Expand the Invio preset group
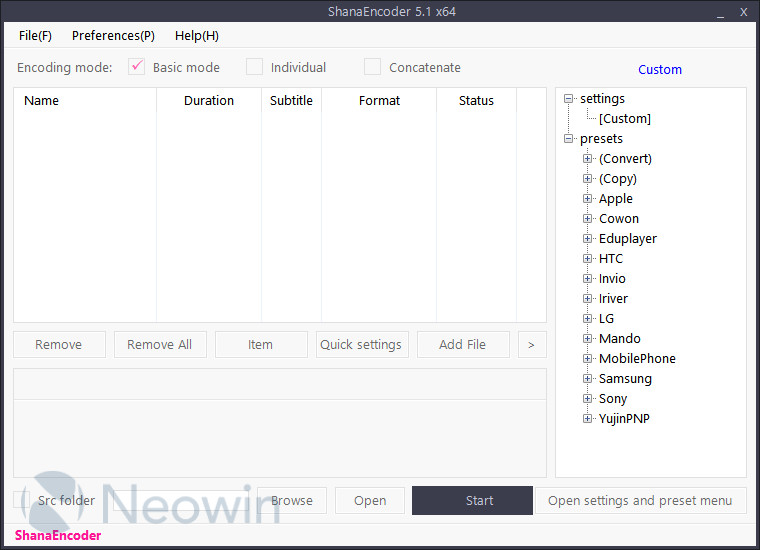Image resolution: width=760 pixels, height=550 pixels. (x=587, y=279)
